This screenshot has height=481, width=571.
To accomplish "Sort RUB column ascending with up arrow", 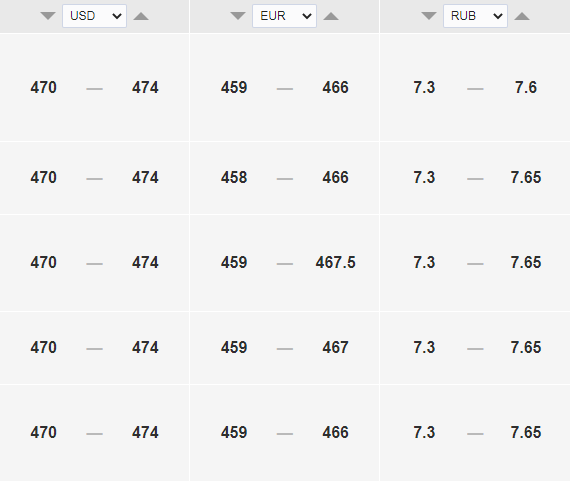I will pos(522,16).
